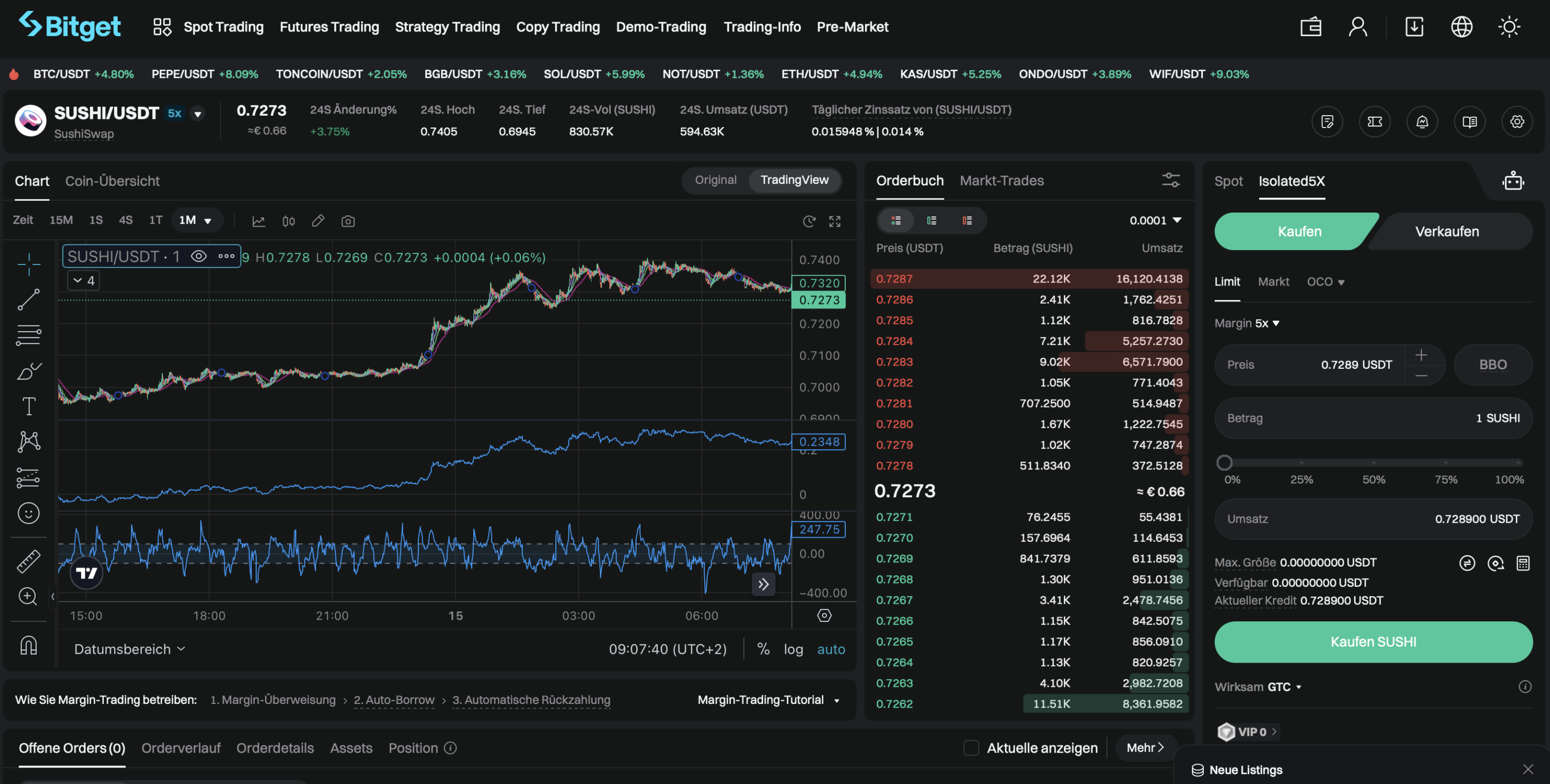
Task: Open the order book filter settings icon
Action: coord(1170,180)
